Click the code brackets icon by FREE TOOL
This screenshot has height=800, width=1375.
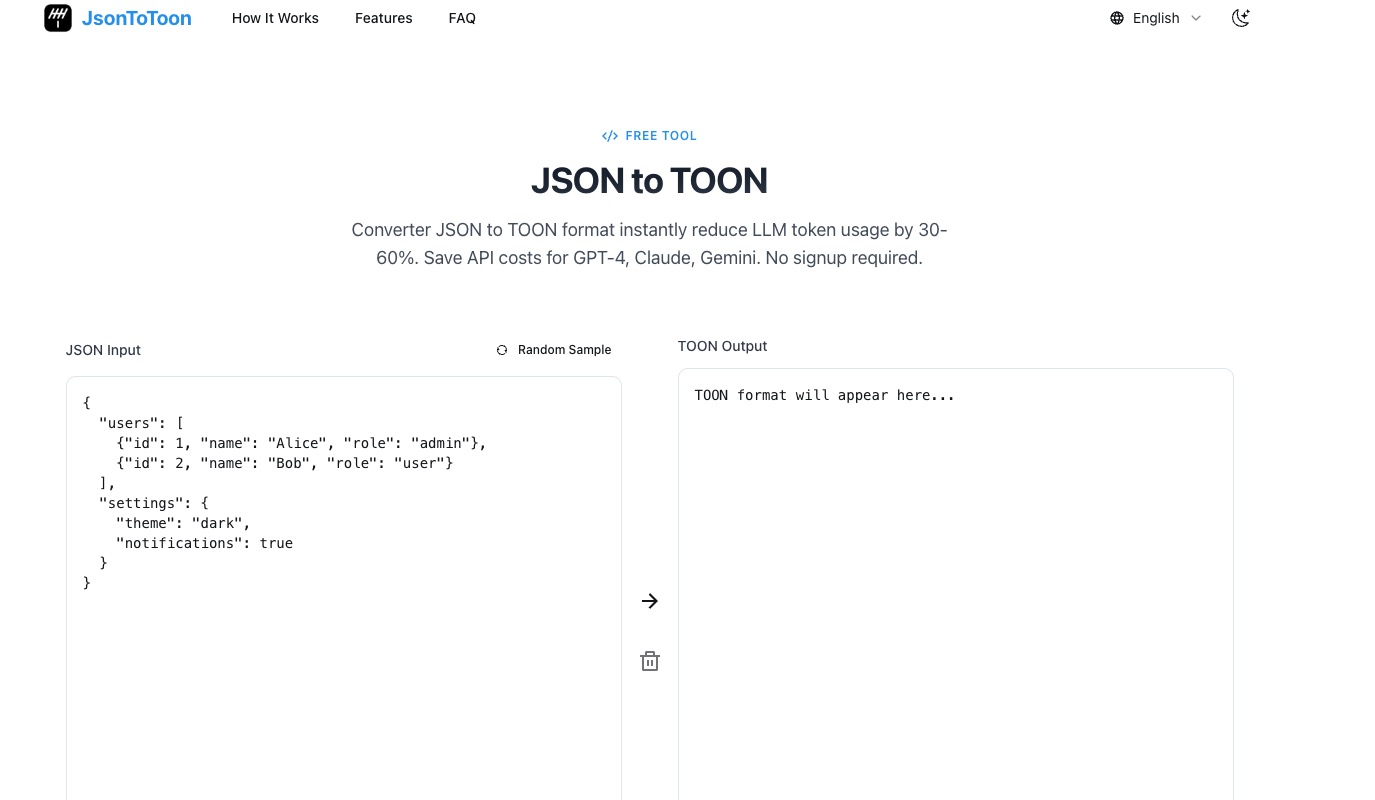(609, 136)
